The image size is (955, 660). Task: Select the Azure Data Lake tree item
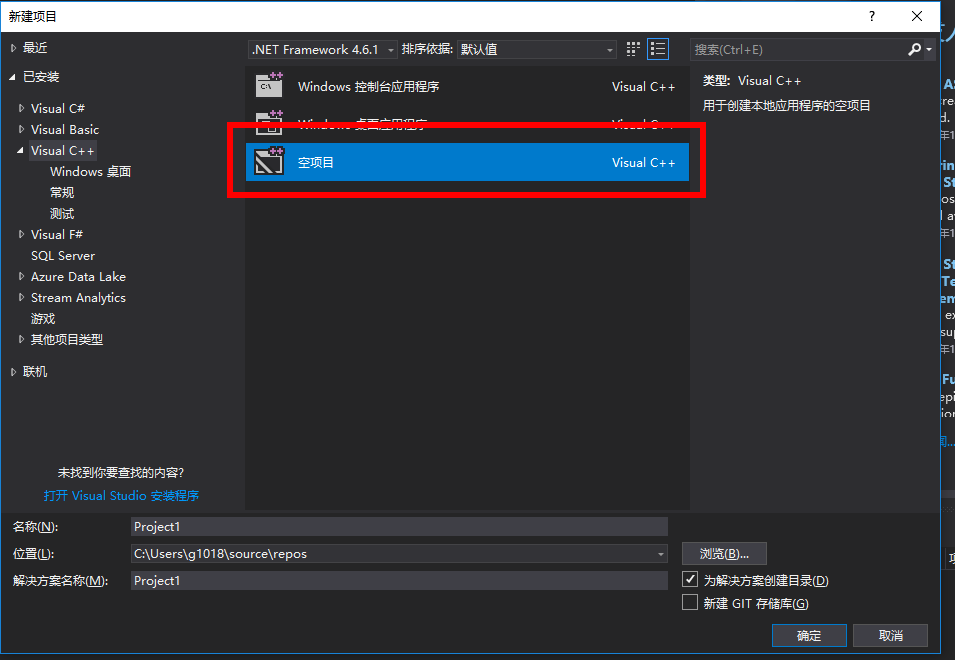tap(79, 276)
